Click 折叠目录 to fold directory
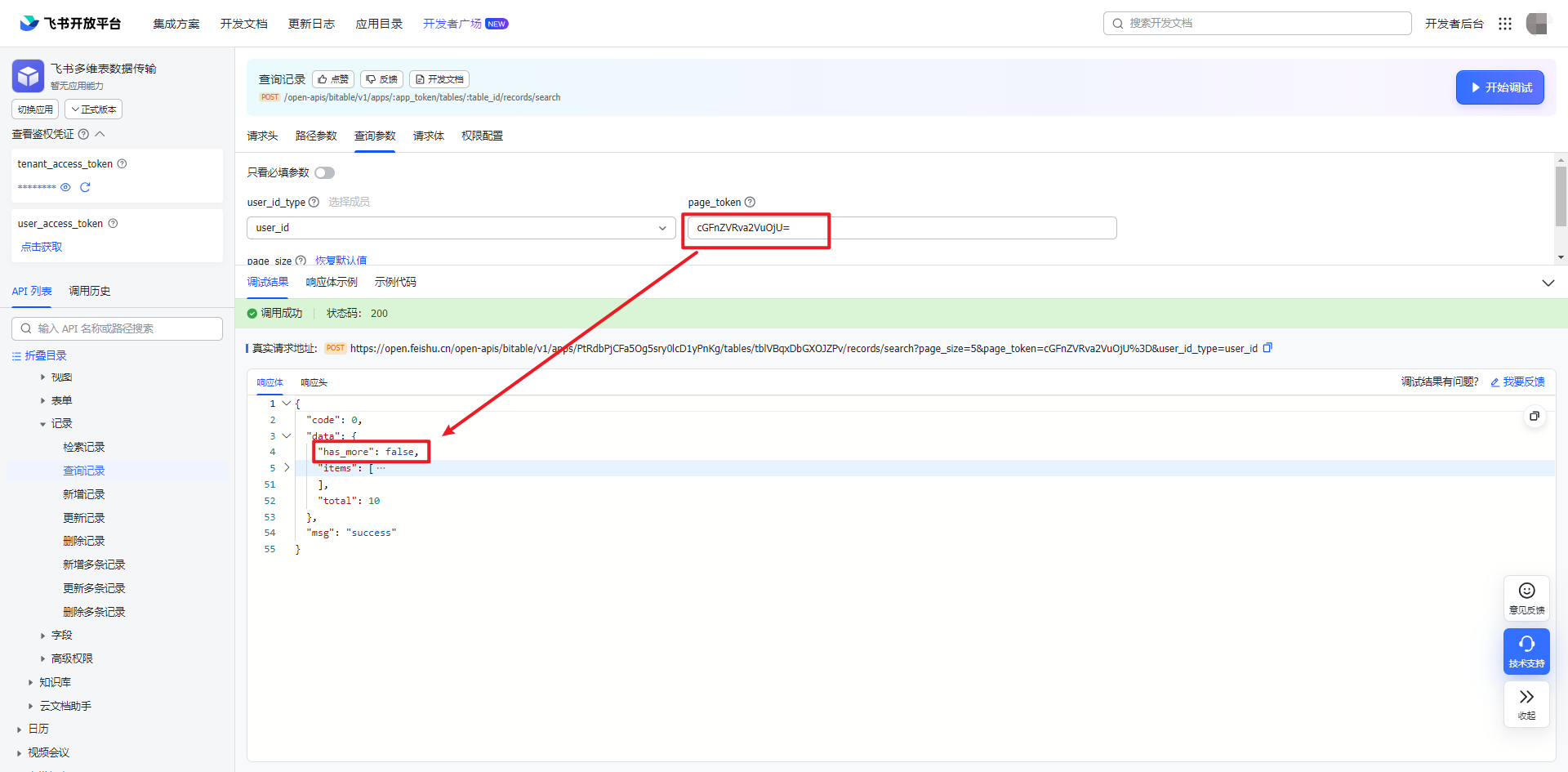The width and height of the screenshot is (1568, 772). click(39, 355)
